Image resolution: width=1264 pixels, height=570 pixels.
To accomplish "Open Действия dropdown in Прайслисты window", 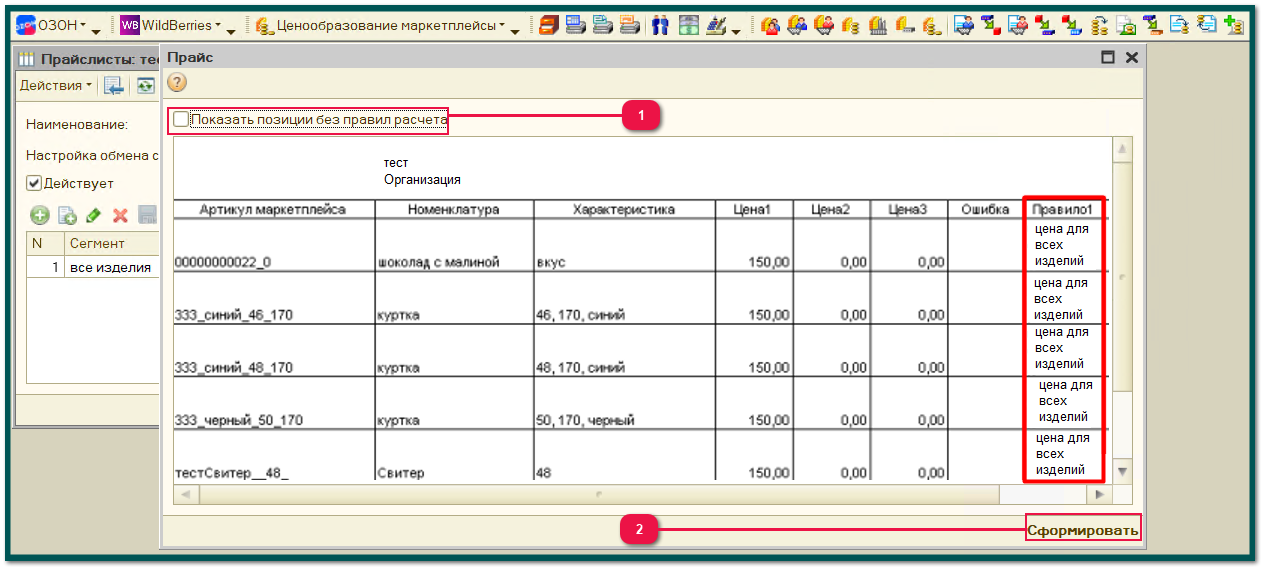I will click(x=56, y=86).
